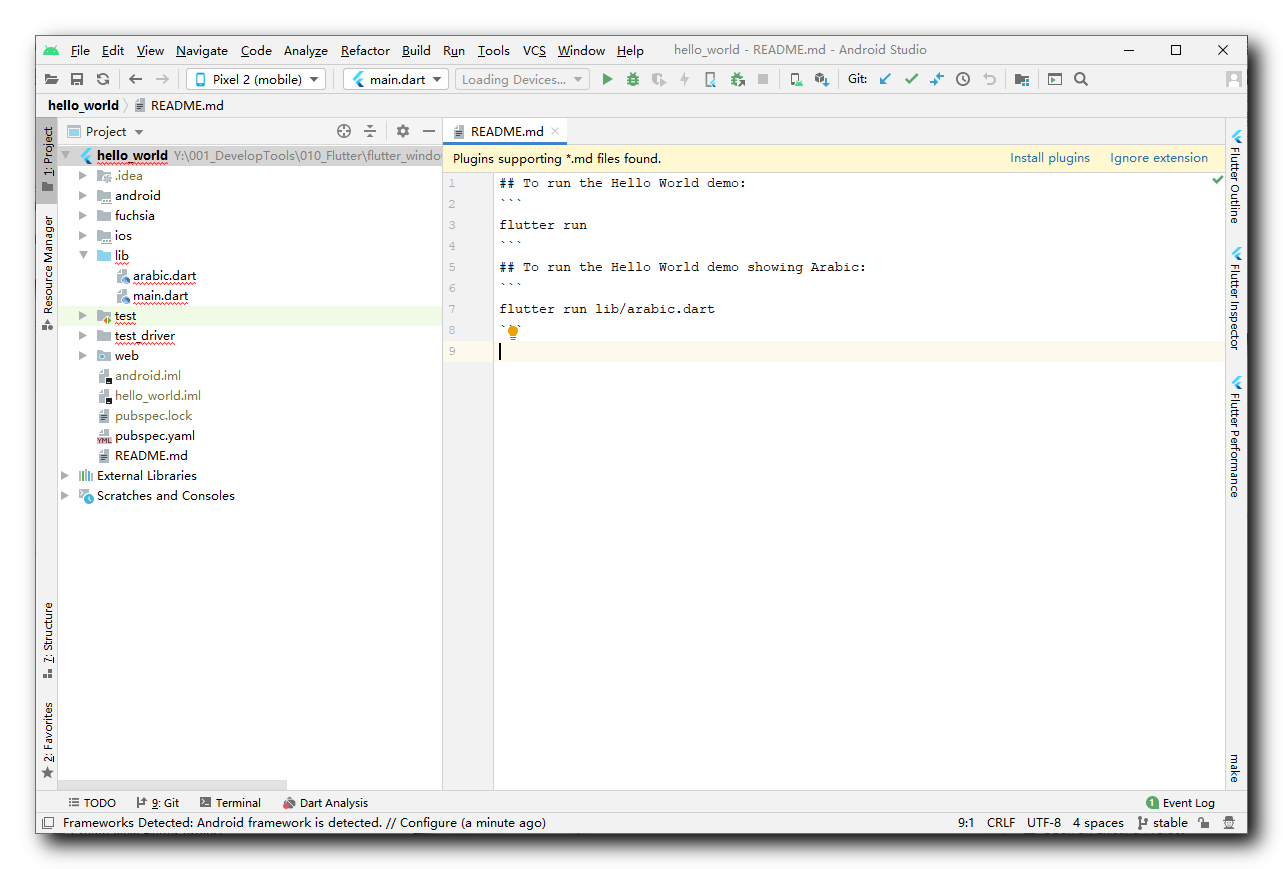Open the Loading Devices dropdown
The width and height of the screenshot is (1283, 869).
pos(522,79)
